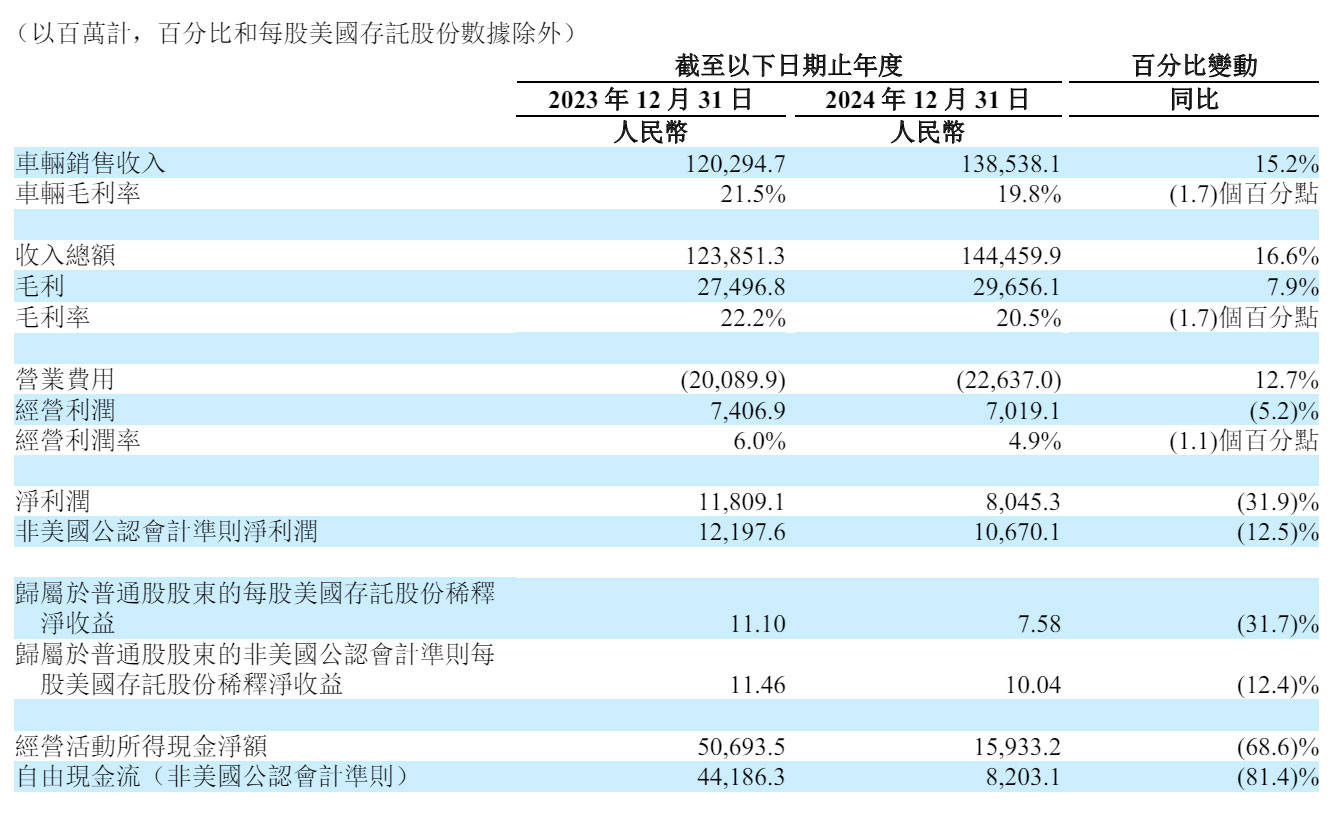Click the 2023年12月31日 column header
This screenshot has width=1334, height=816.
coord(650,99)
